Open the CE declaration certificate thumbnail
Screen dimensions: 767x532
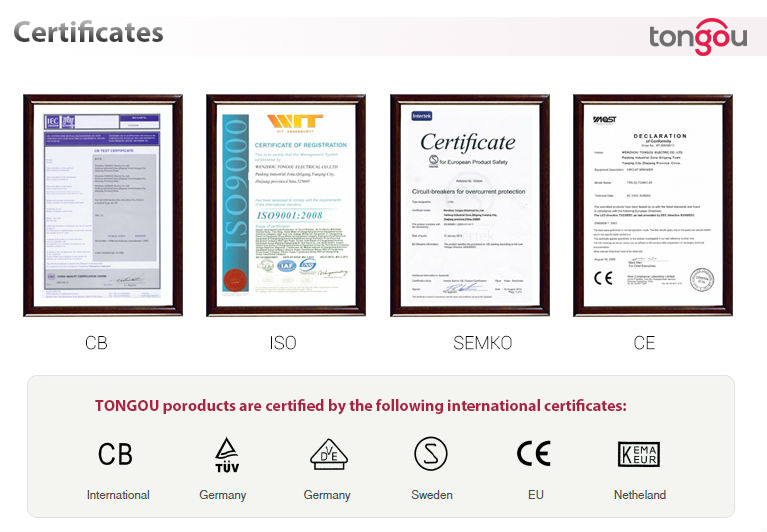coord(653,205)
